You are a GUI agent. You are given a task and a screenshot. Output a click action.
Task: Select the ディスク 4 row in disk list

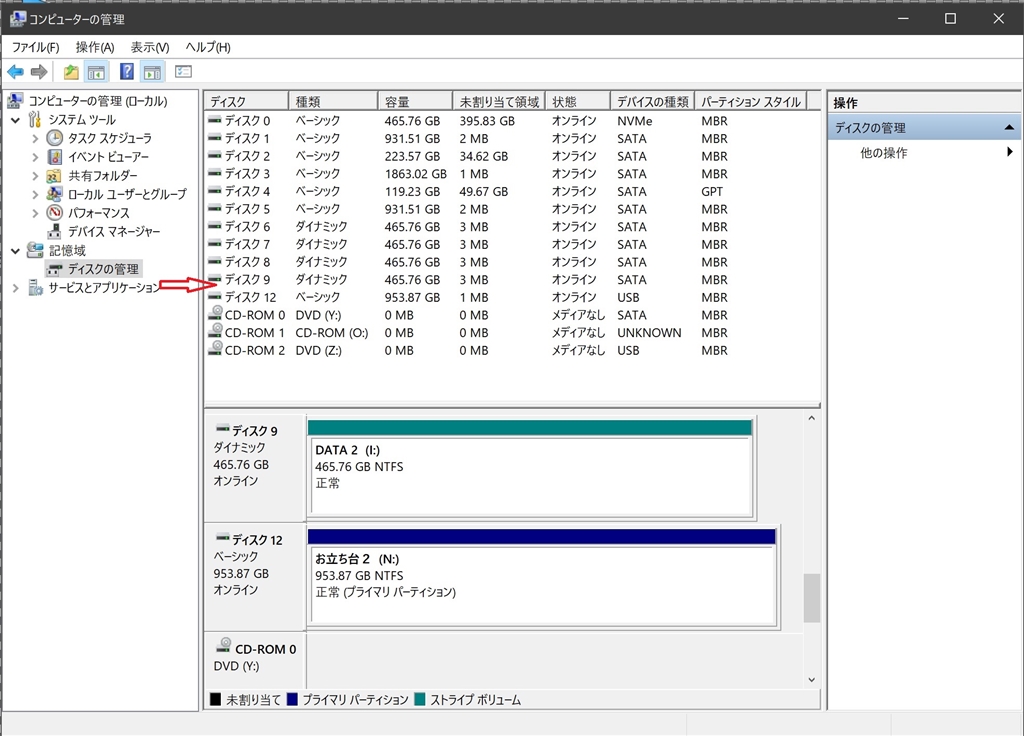click(x=246, y=191)
